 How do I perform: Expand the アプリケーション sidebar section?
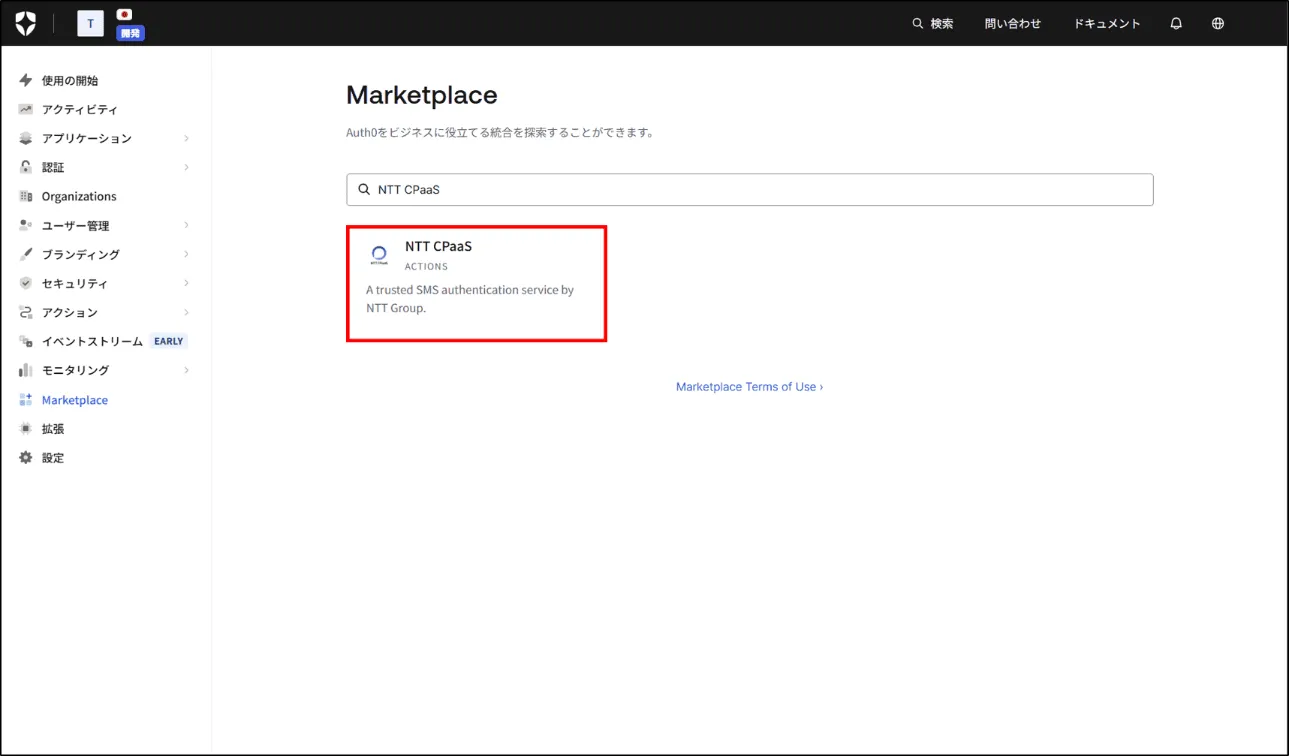click(x=186, y=139)
